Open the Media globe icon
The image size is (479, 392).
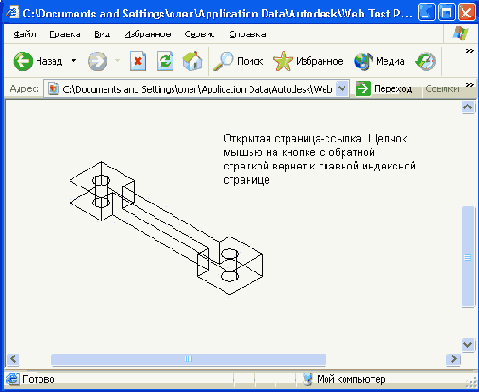coord(363,61)
